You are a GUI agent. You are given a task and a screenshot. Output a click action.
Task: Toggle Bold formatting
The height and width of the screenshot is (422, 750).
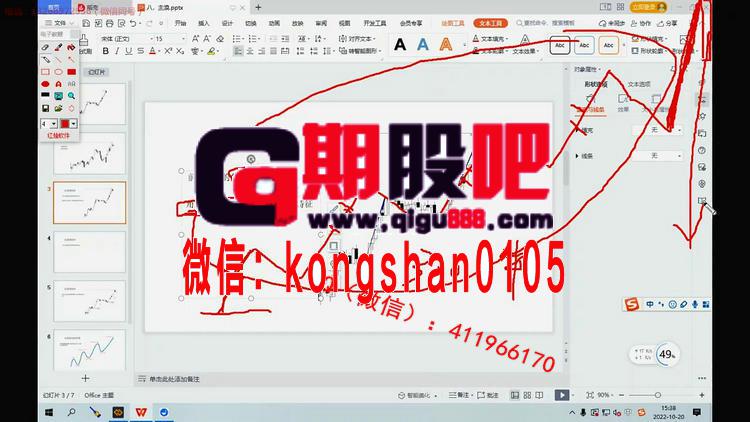[105, 51]
